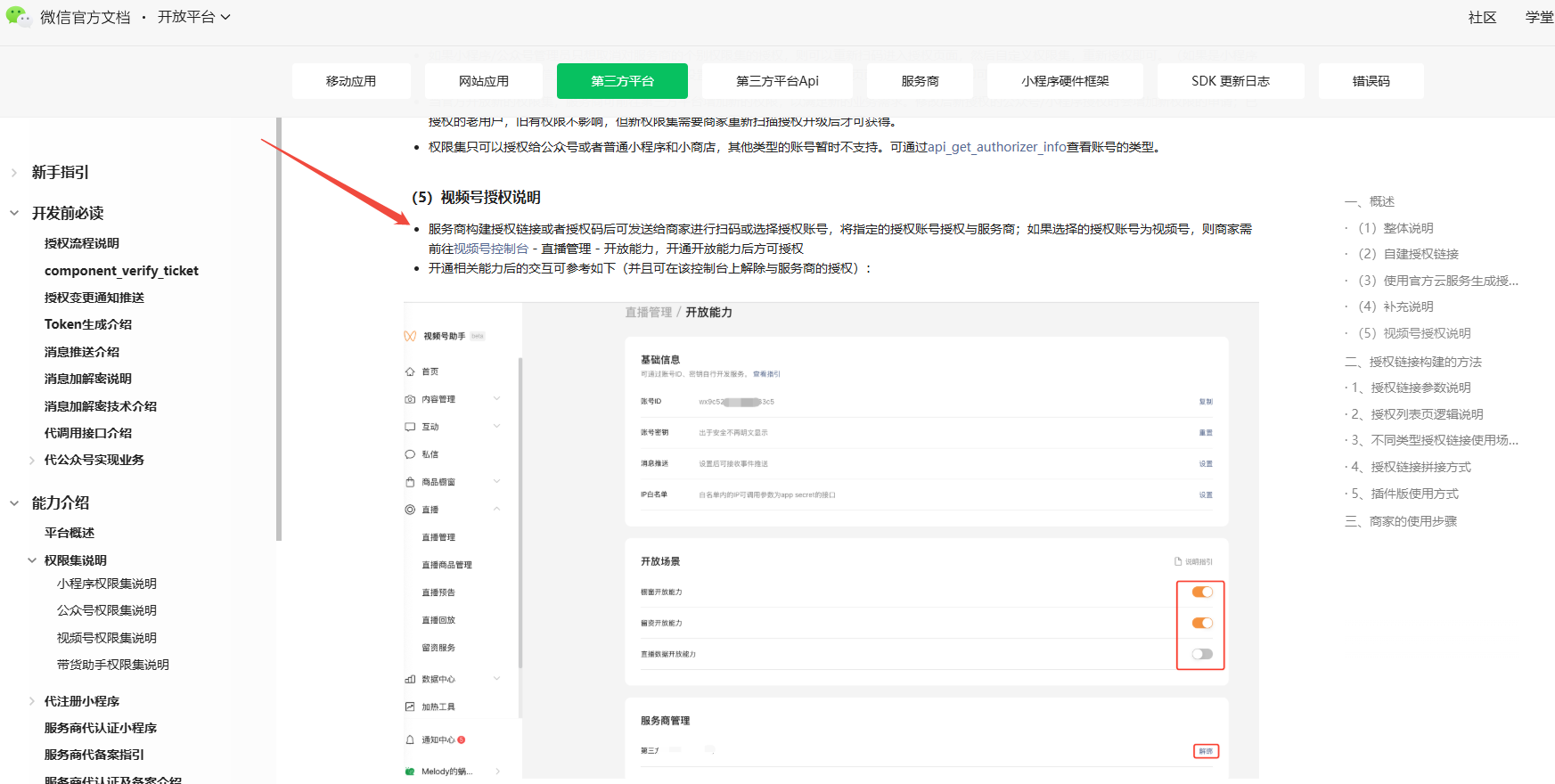Jump to (4) 补充说明 in the outline
Image resolution: width=1555 pixels, height=784 pixels.
tap(1395, 306)
